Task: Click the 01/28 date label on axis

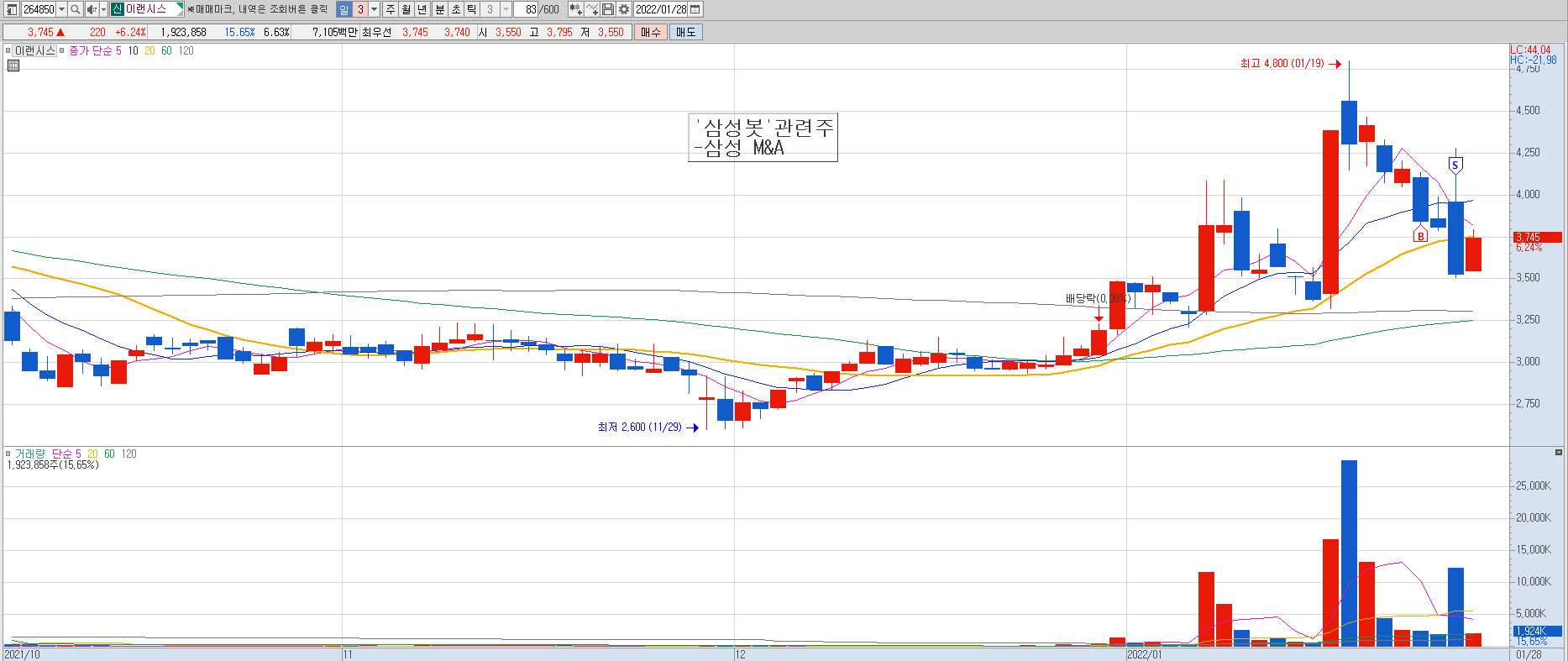Action: (1529, 654)
